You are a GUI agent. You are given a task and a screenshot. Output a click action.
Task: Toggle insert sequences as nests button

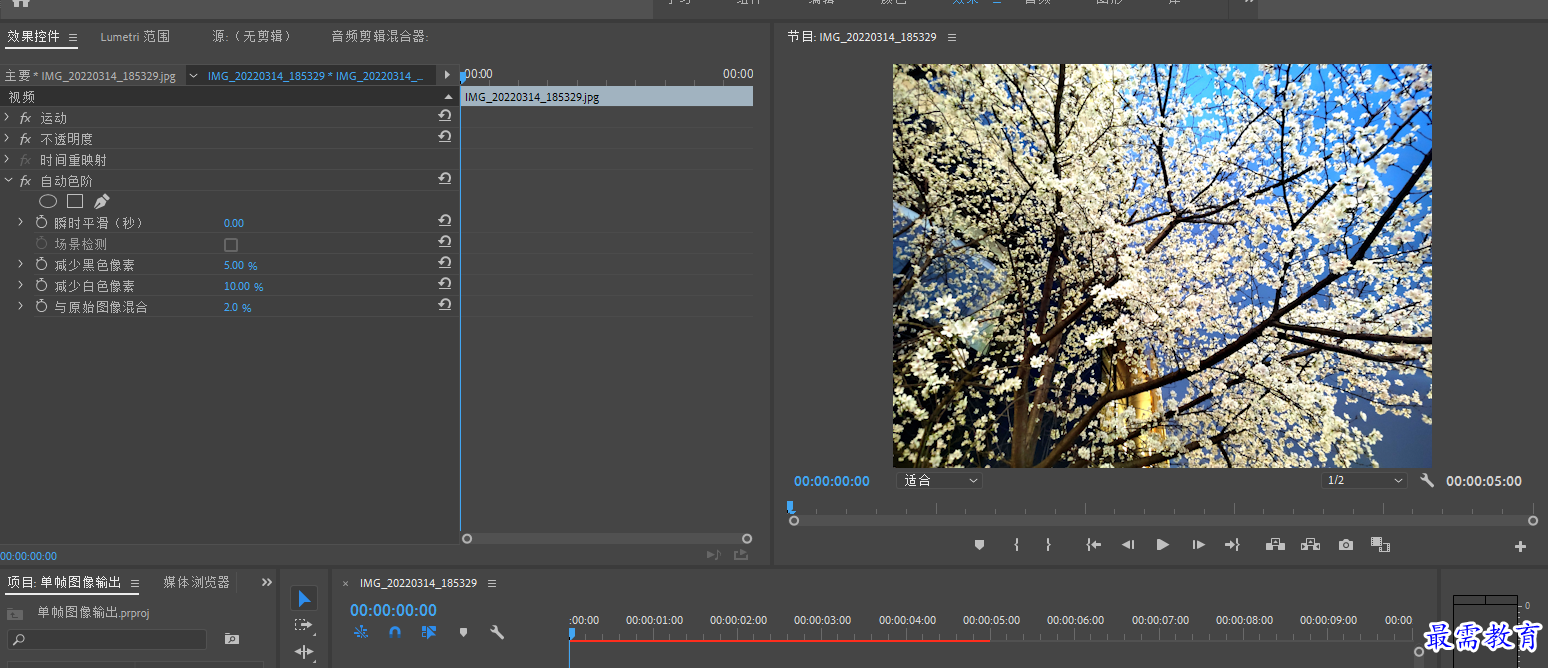pyautogui.click(x=361, y=632)
